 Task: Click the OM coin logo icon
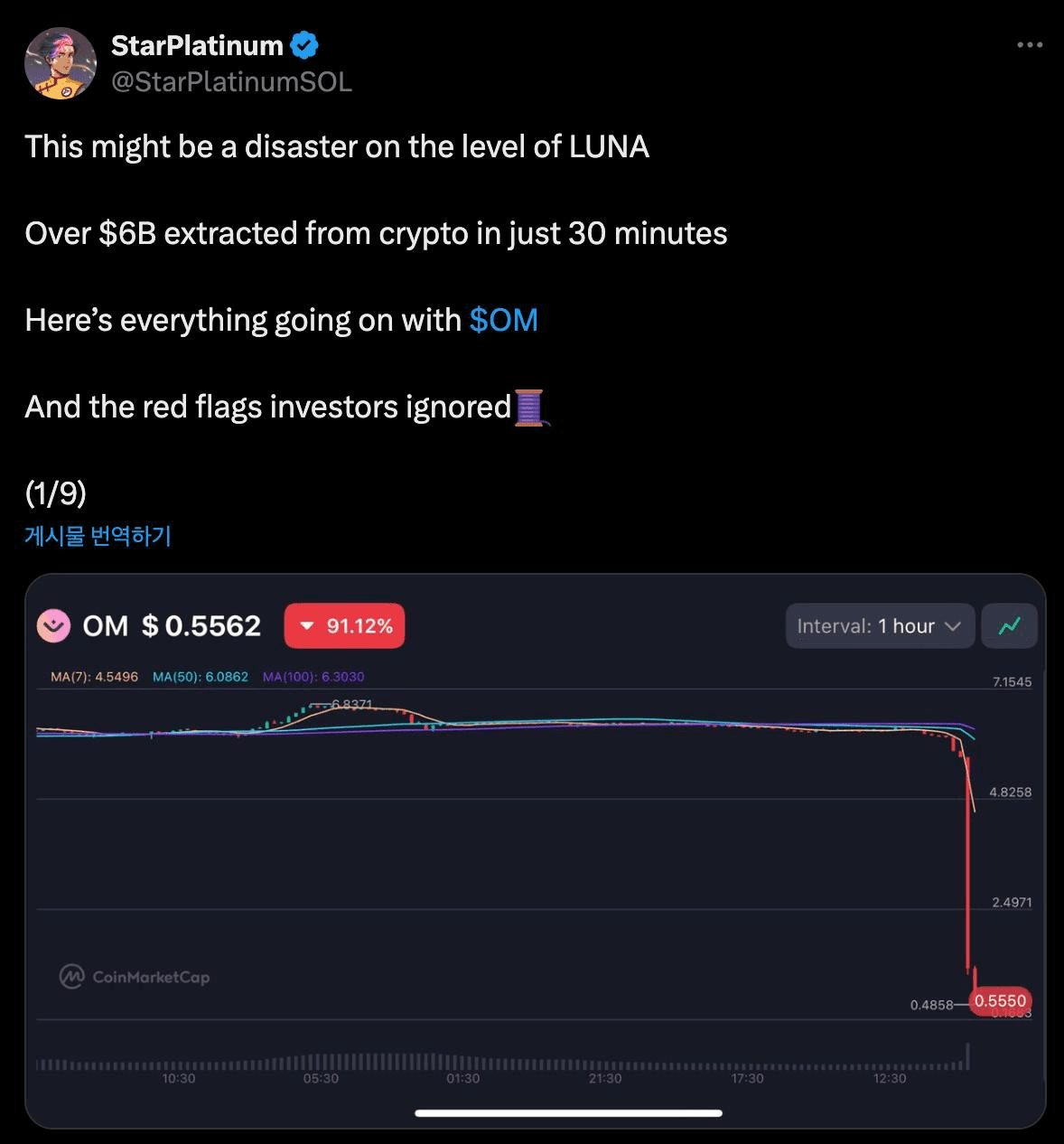(x=53, y=625)
